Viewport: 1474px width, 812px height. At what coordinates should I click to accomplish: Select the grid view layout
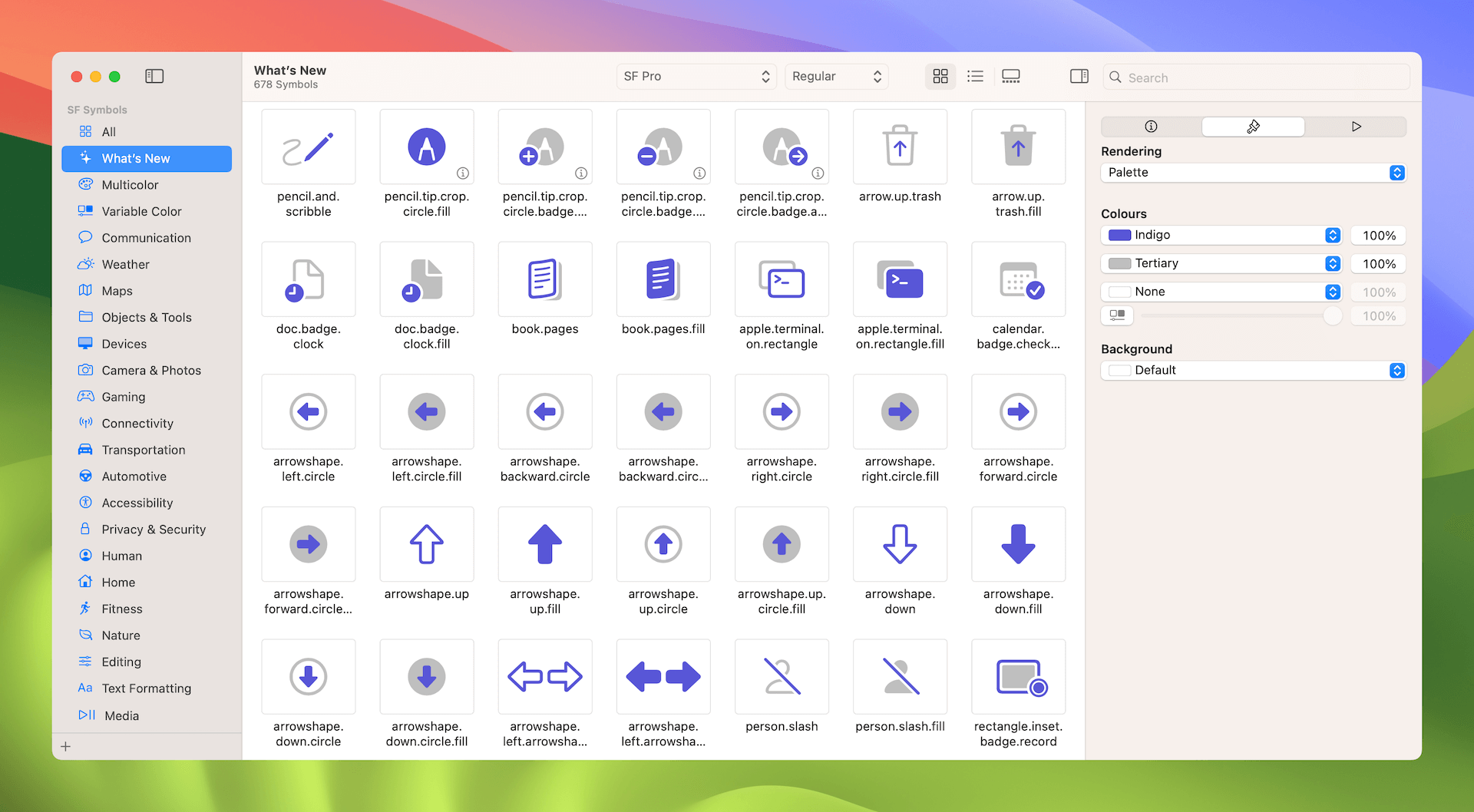click(940, 76)
